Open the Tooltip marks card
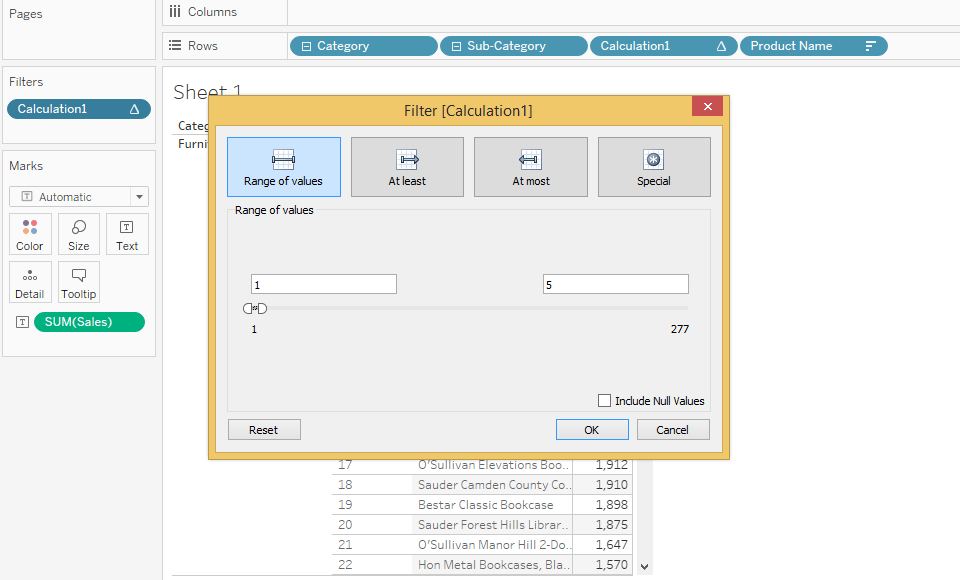The width and height of the screenshot is (960, 580). tap(79, 282)
